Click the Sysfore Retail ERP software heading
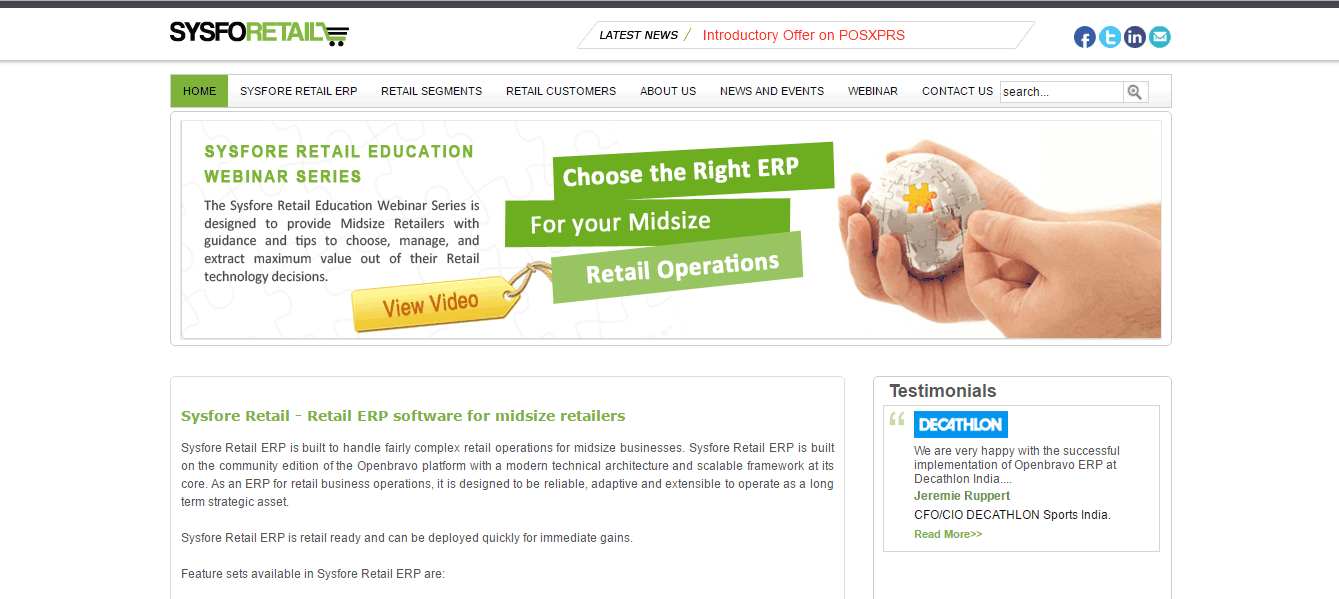This screenshot has height=599, width=1339. (403, 416)
